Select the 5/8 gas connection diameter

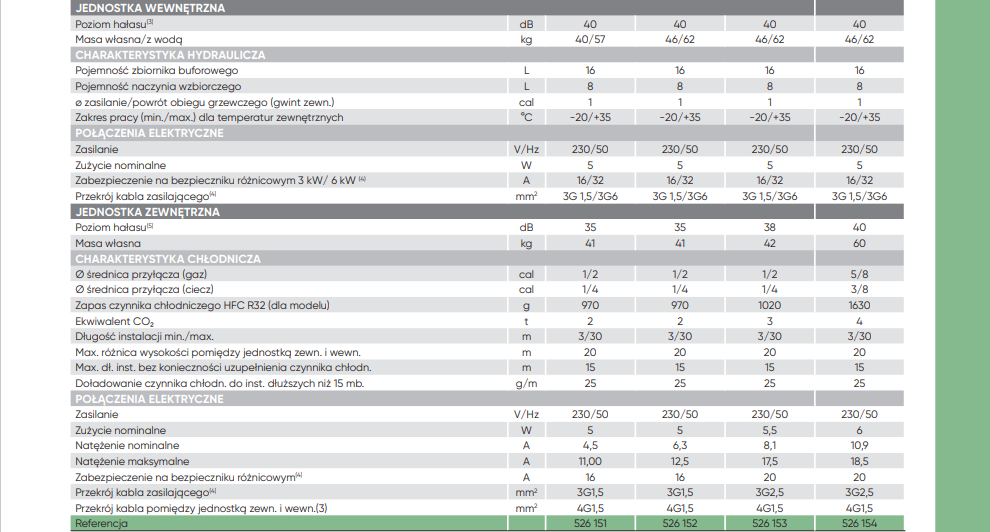pos(859,274)
